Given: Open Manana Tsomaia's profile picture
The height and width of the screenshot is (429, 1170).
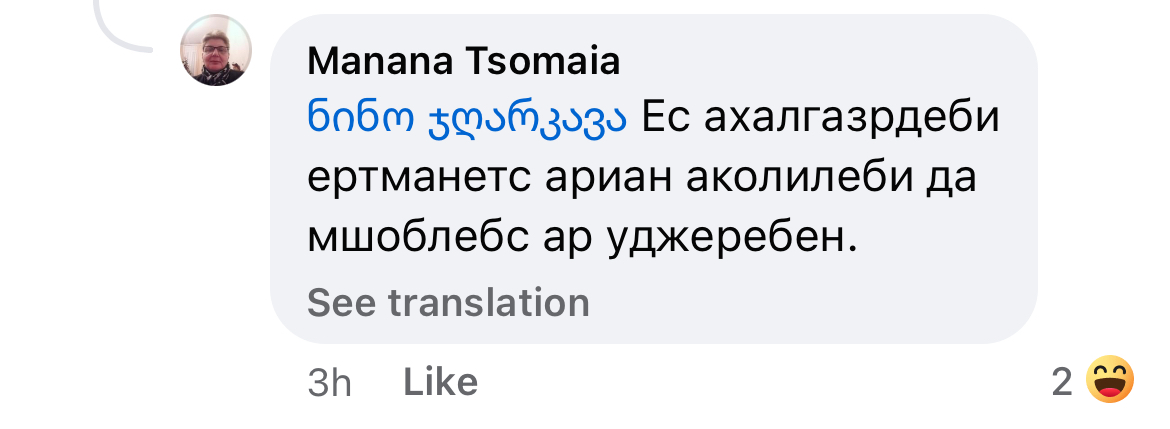Looking at the screenshot, I should (215, 50).
